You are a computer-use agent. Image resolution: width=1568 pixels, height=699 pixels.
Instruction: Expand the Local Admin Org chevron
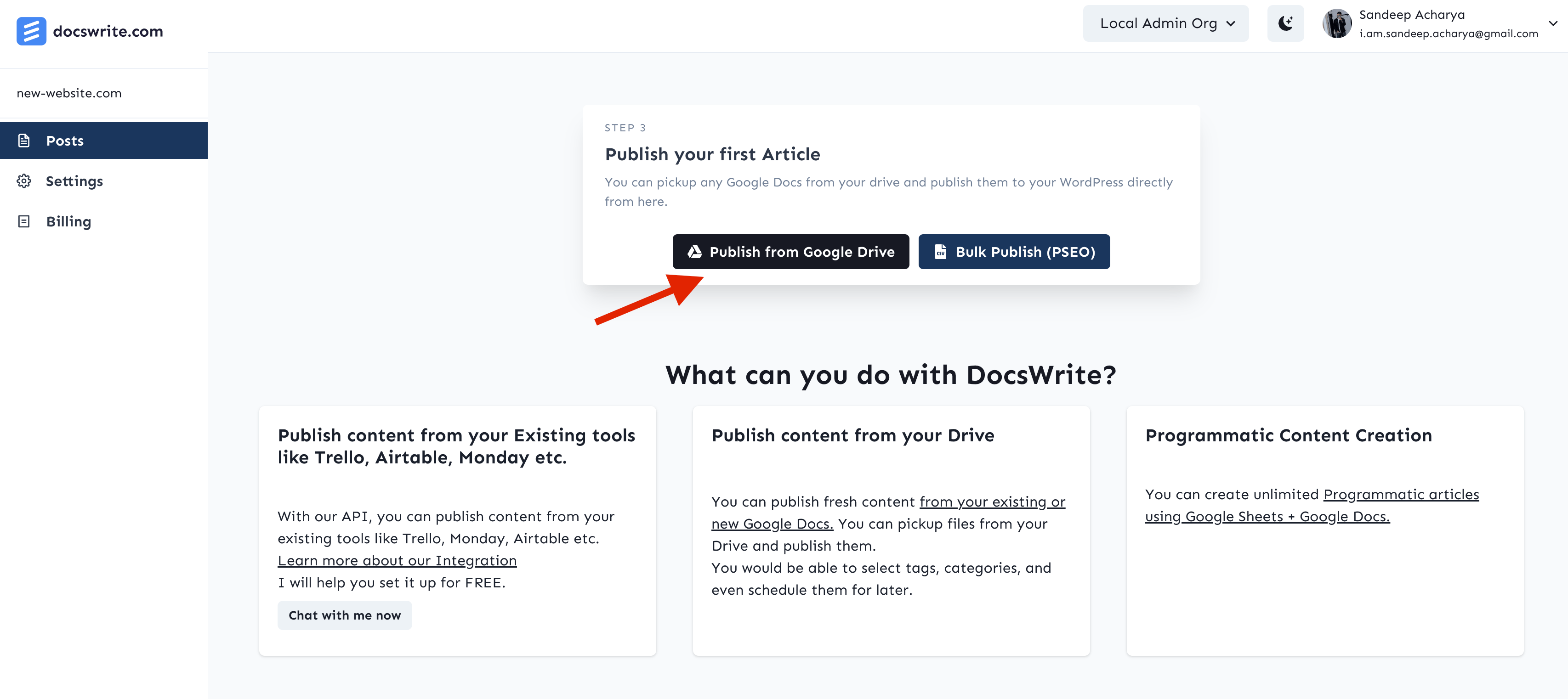pos(1231,23)
